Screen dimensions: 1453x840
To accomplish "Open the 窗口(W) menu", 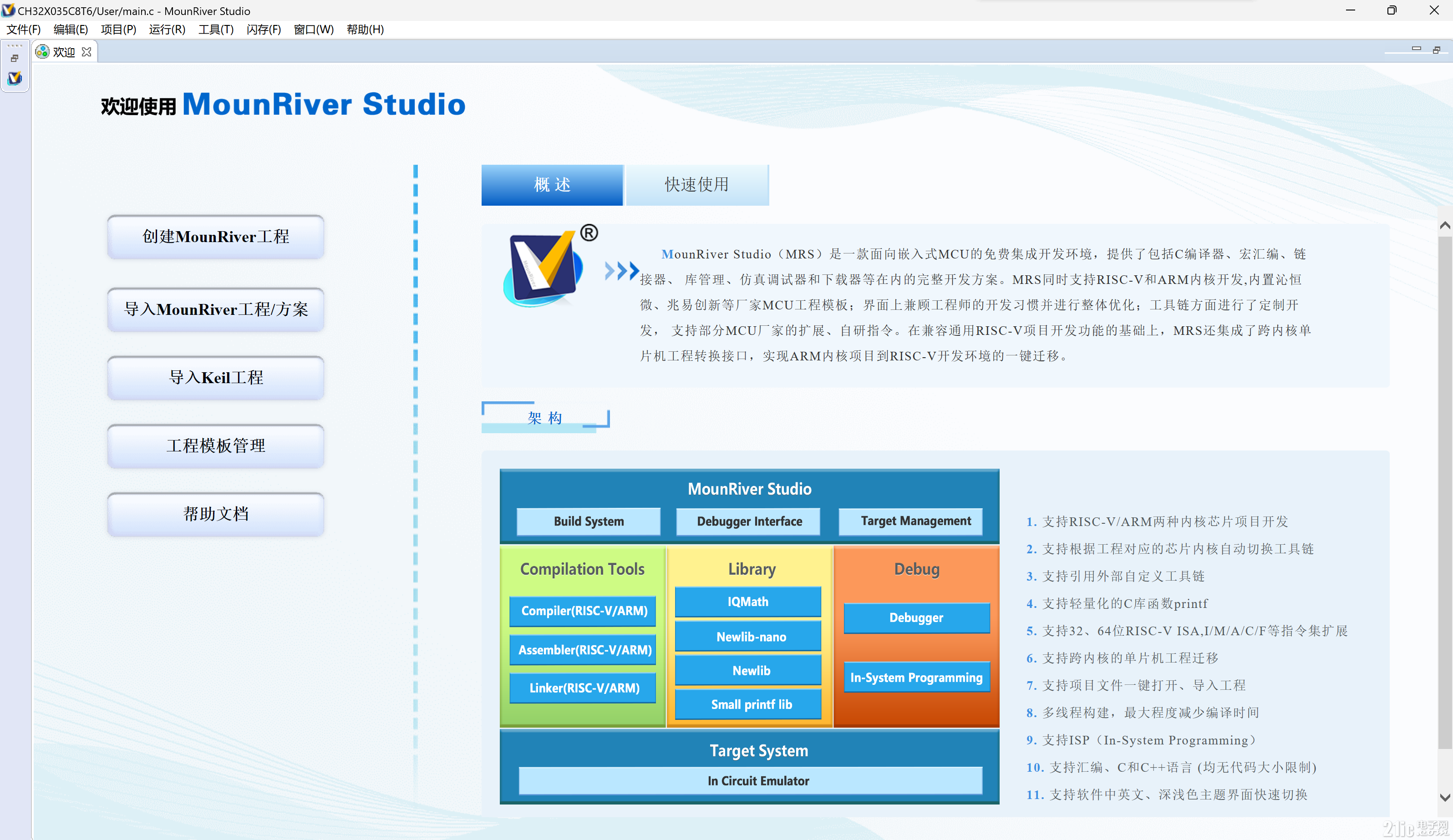I will point(313,30).
